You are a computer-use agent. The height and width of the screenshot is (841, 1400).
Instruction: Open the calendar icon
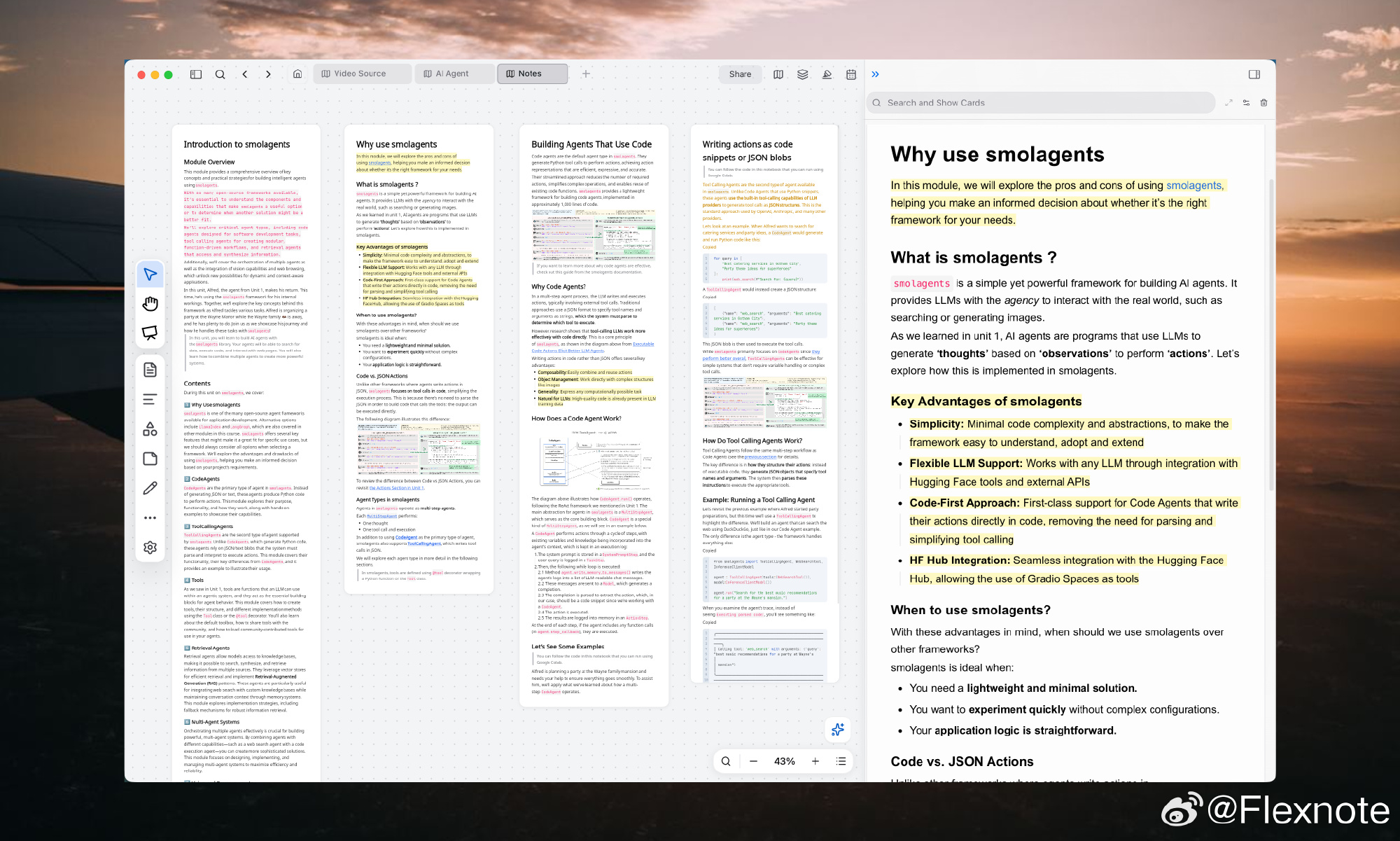click(x=851, y=74)
